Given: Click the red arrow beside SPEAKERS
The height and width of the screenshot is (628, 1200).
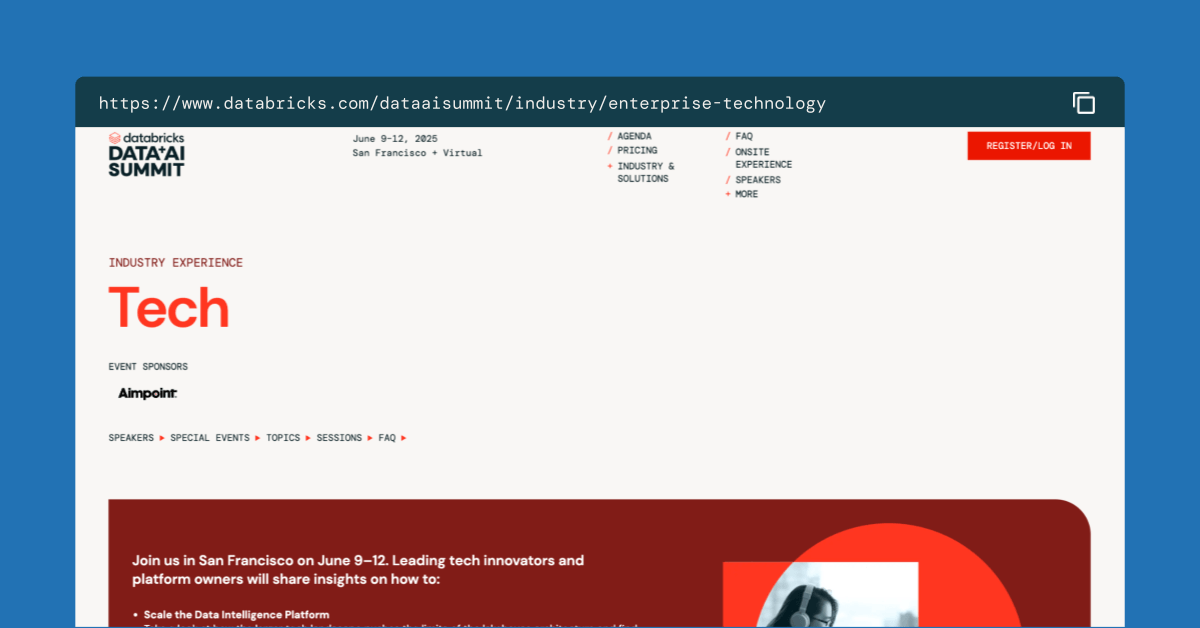Looking at the screenshot, I should tap(162, 438).
